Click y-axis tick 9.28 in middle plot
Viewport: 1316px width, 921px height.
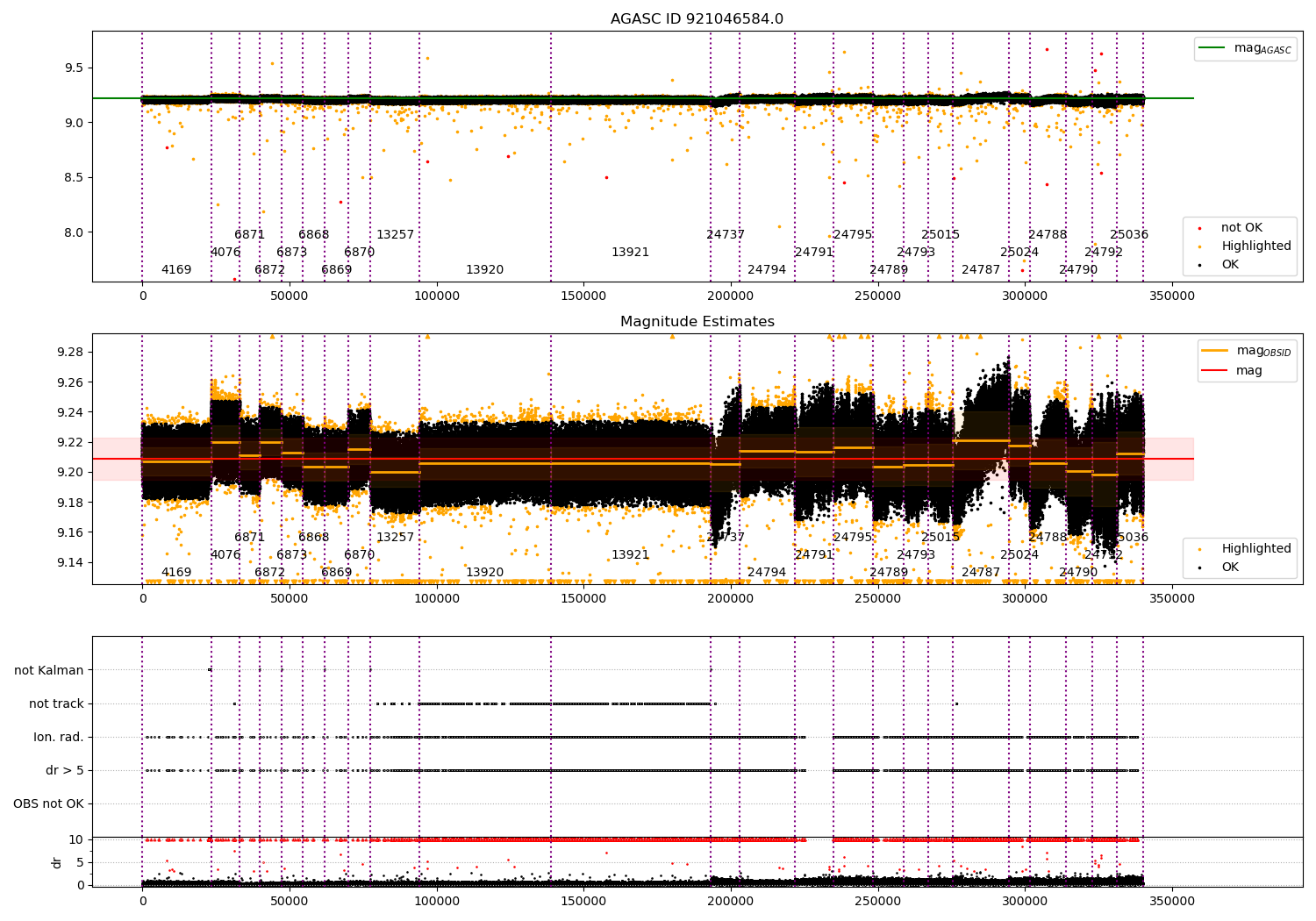tap(70, 352)
